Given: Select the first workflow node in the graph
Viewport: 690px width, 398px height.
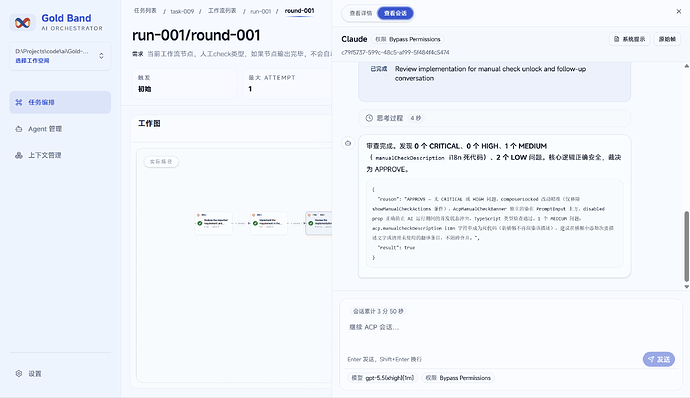Looking at the screenshot, I should 213,223.
